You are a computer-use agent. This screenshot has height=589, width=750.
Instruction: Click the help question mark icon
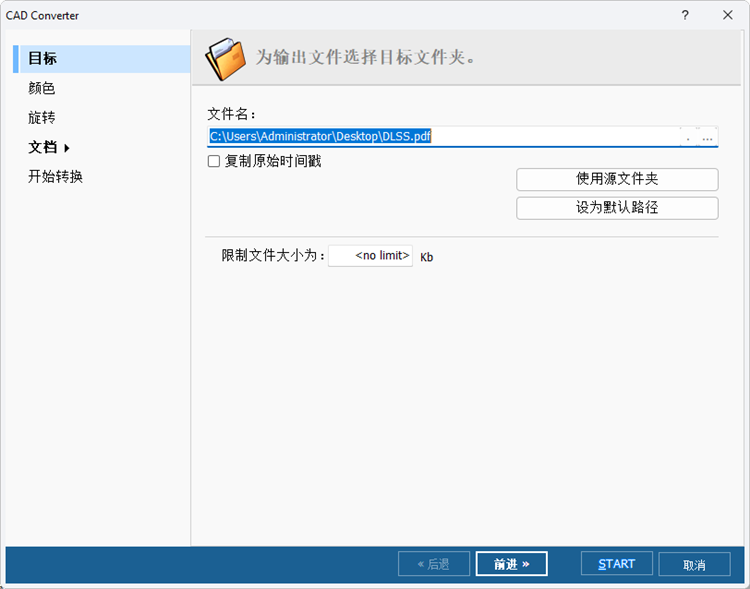pyautogui.click(x=685, y=15)
